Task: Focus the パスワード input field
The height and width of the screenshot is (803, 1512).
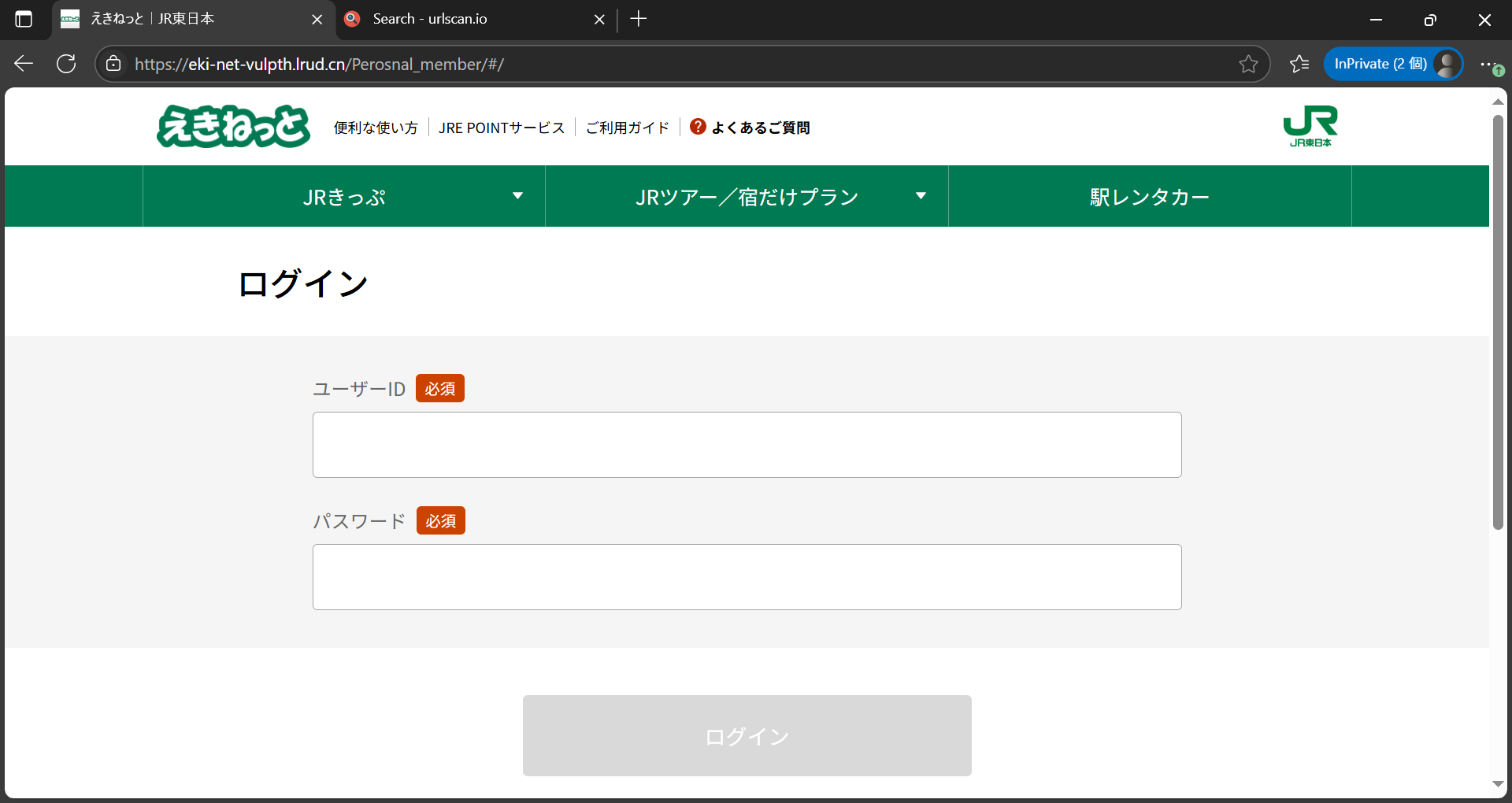Action: pyautogui.click(x=747, y=577)
